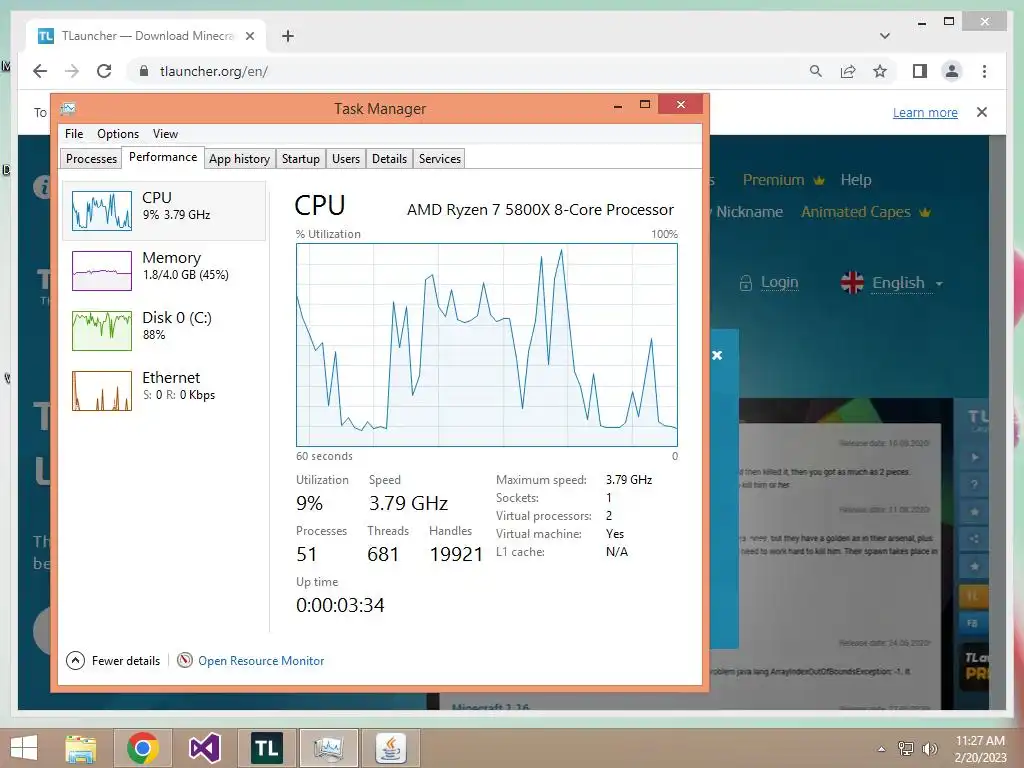Image resolution: width=1024 pixels, height=768 pixels.
Task: Open Resource Monitor link
Action: point(261,661)
